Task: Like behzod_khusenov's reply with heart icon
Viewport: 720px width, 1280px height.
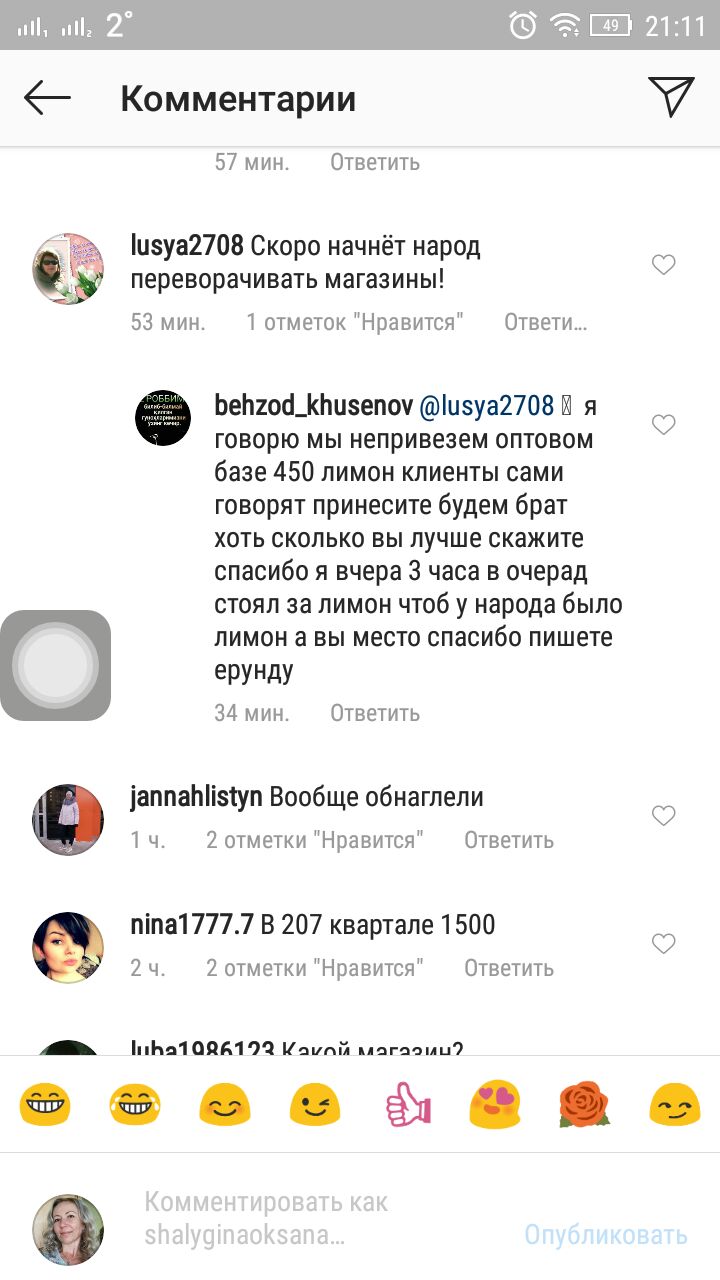Action: point(664,425)
